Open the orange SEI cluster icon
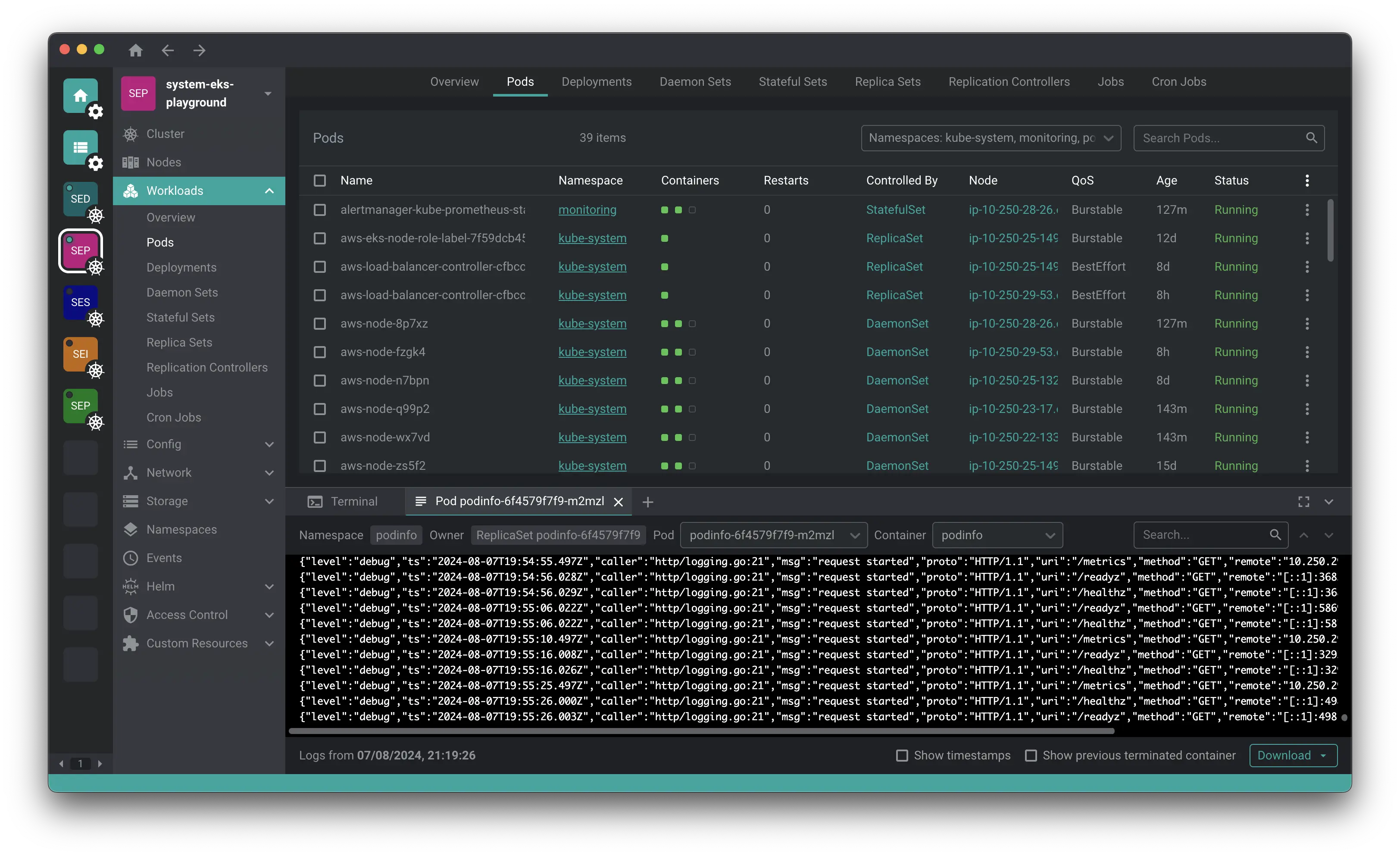This screenshot has height=856, width=1400. coord(81,354)
